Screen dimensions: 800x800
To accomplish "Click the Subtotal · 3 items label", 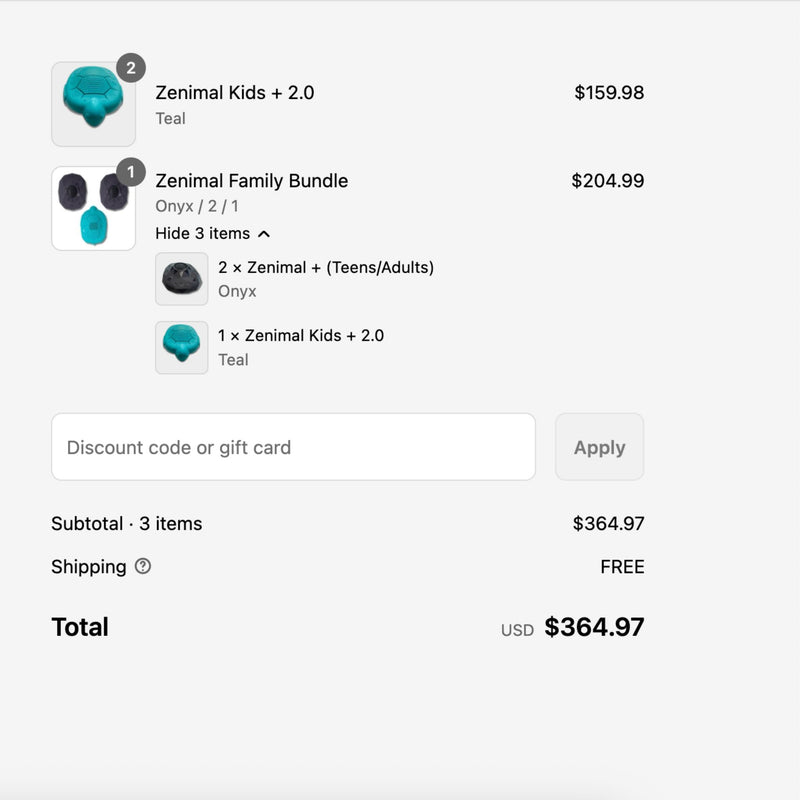I will tap(127, 523).
